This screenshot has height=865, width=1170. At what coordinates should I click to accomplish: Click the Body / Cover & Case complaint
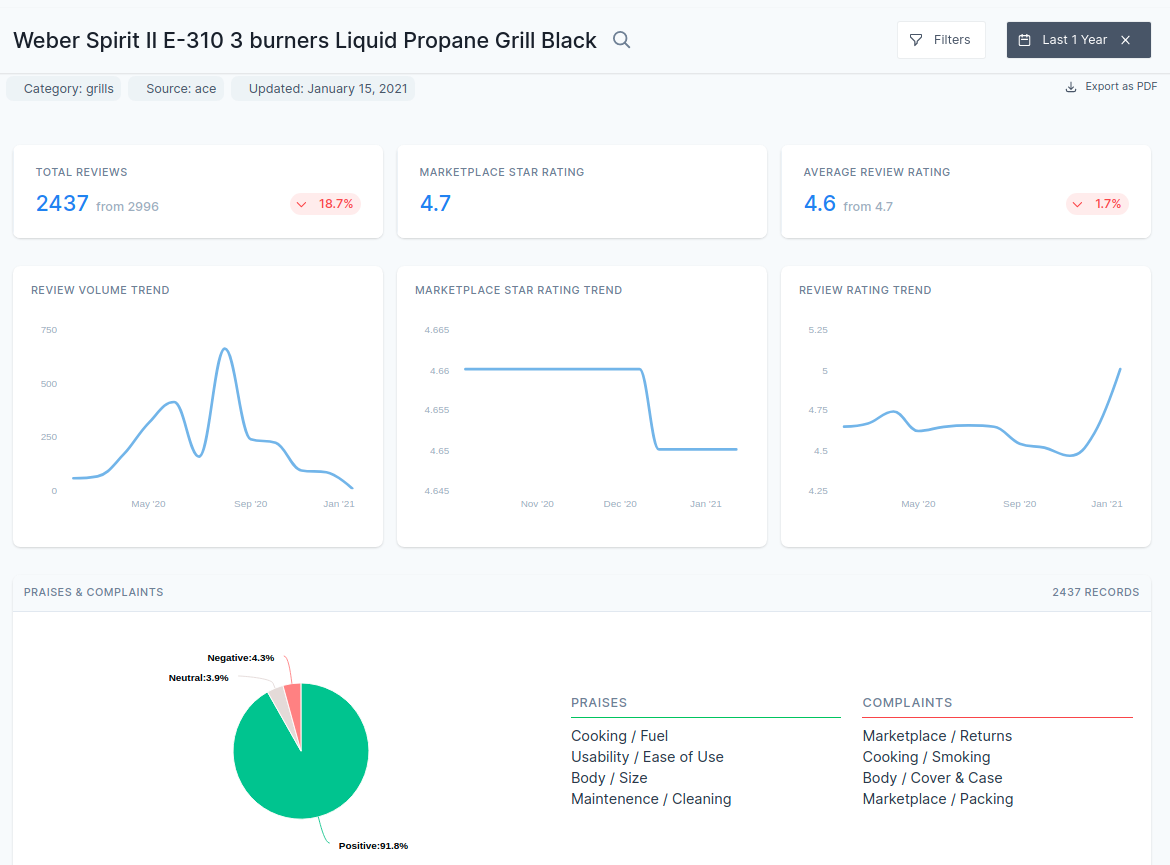click(x=932, y=778)
